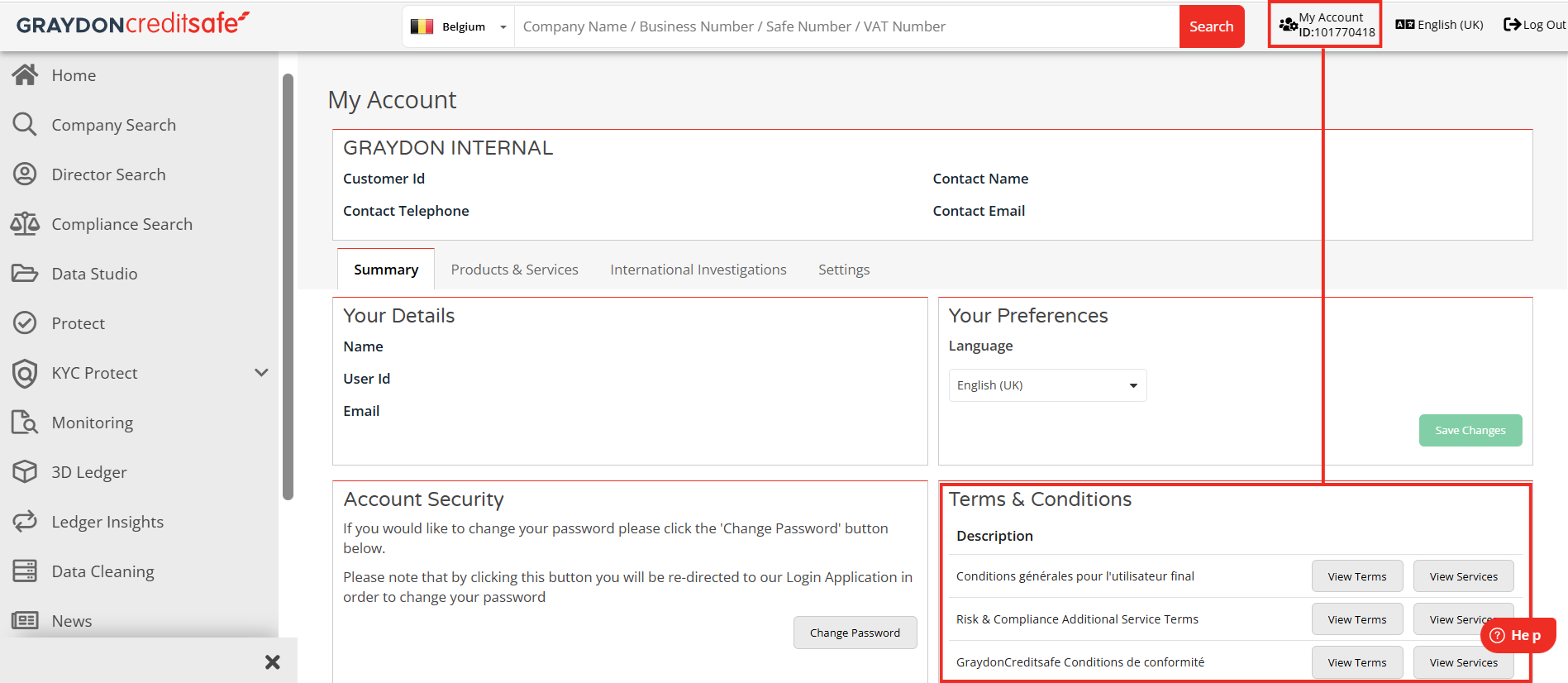Click the company name search input field
The image size is (1568, 683).
click(x=846, y=26)
